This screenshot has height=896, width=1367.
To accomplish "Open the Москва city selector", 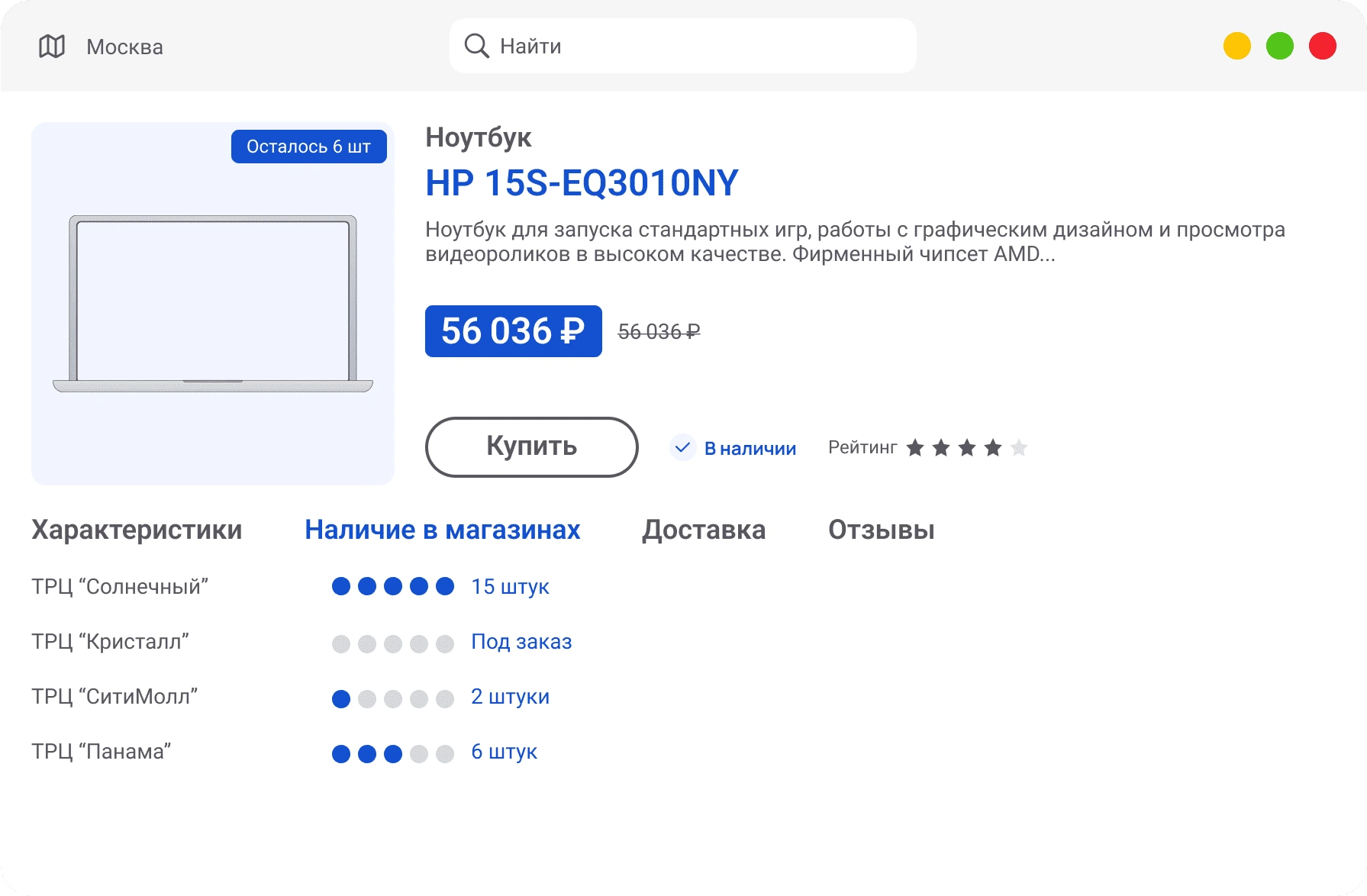I will 124,47.
